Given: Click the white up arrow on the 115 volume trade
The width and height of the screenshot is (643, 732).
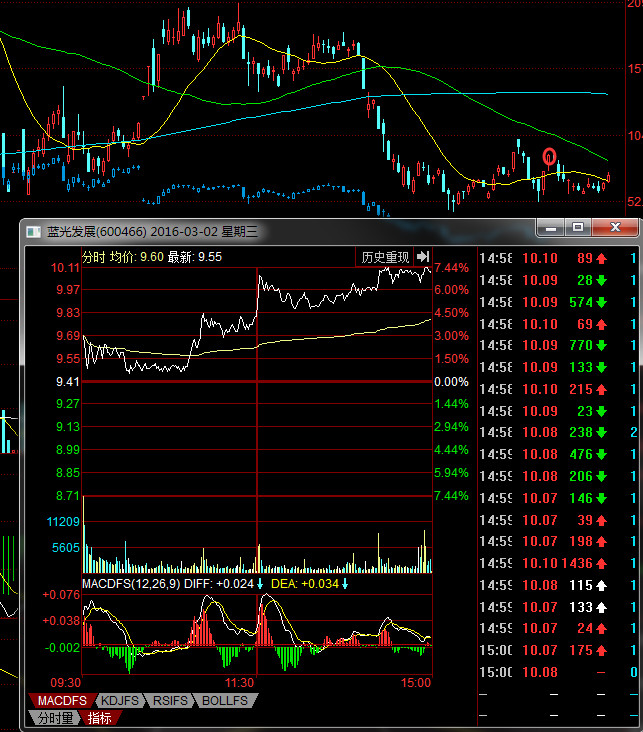Looking at the screenshot, I should click(x=601, y=585).
